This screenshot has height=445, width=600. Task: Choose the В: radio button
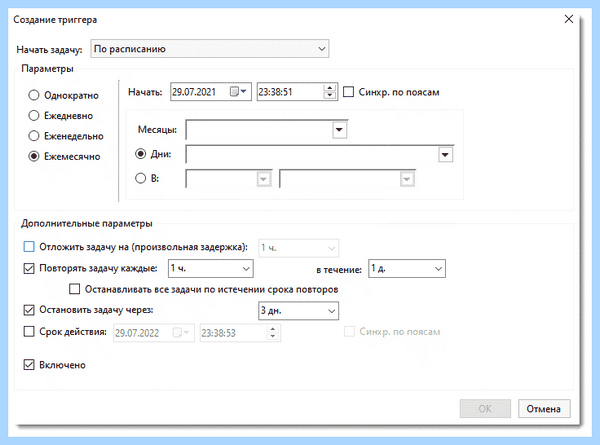(x=140, y=178)
